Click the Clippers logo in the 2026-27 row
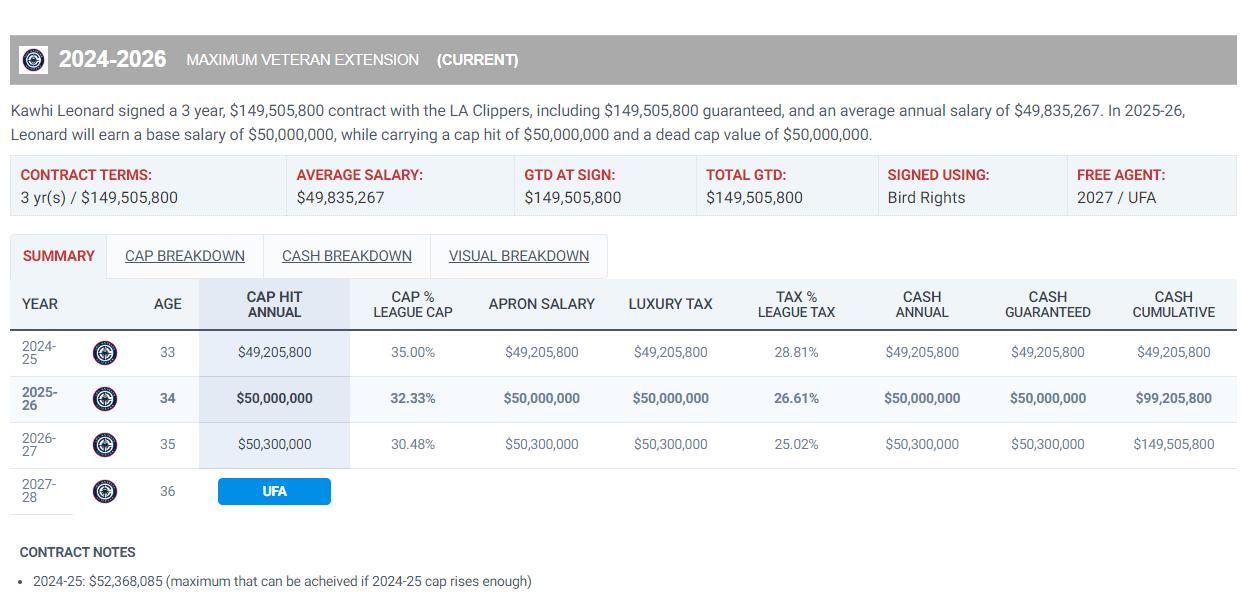Viewport: 1241px width, 613px height. (x=105, y=445)
